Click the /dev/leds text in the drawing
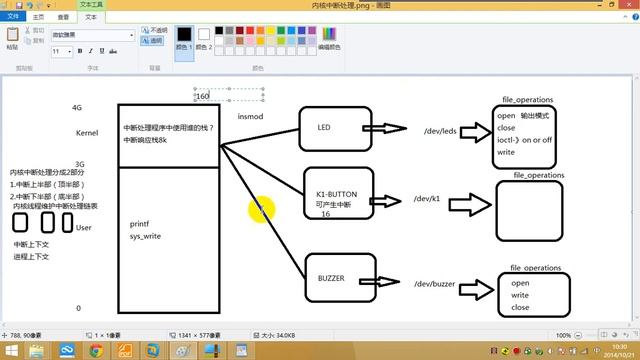The image size is (640, 360). click(x=440, y=131)
